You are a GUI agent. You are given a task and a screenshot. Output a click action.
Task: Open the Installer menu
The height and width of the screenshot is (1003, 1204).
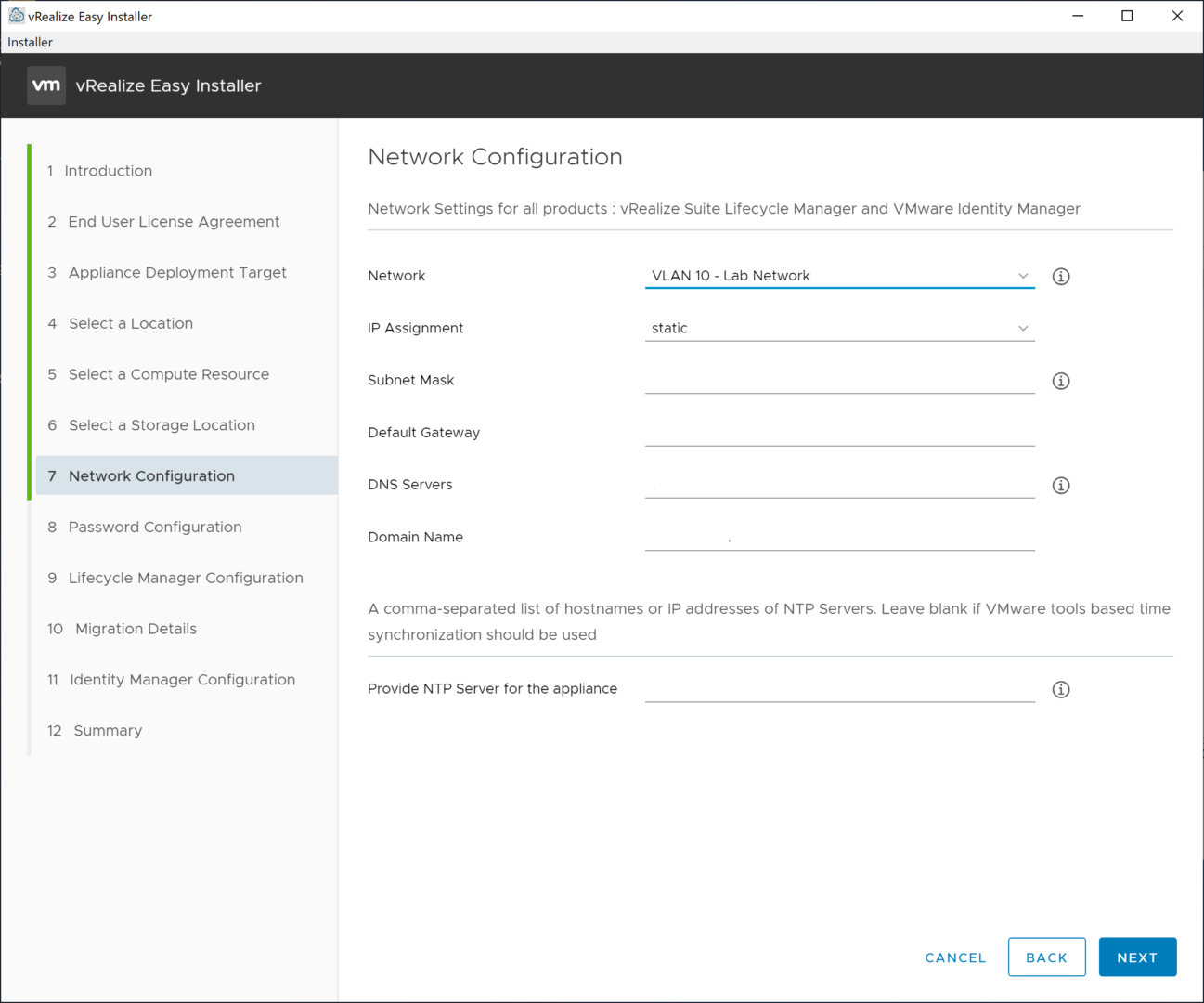(x=31, y=42)
